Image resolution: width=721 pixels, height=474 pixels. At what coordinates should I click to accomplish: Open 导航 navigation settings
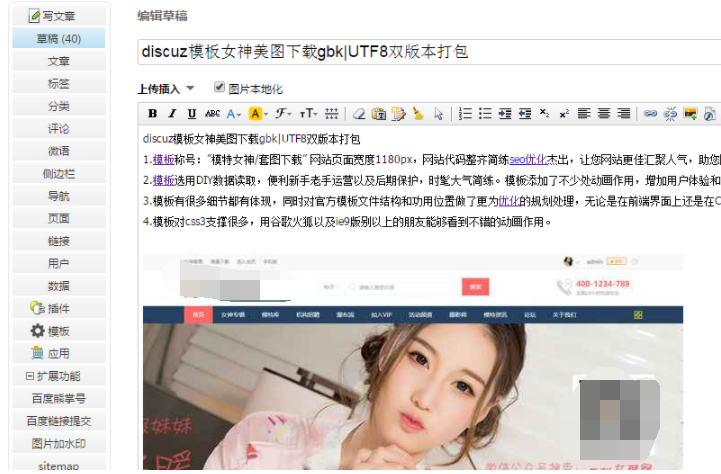coord(59,196)
